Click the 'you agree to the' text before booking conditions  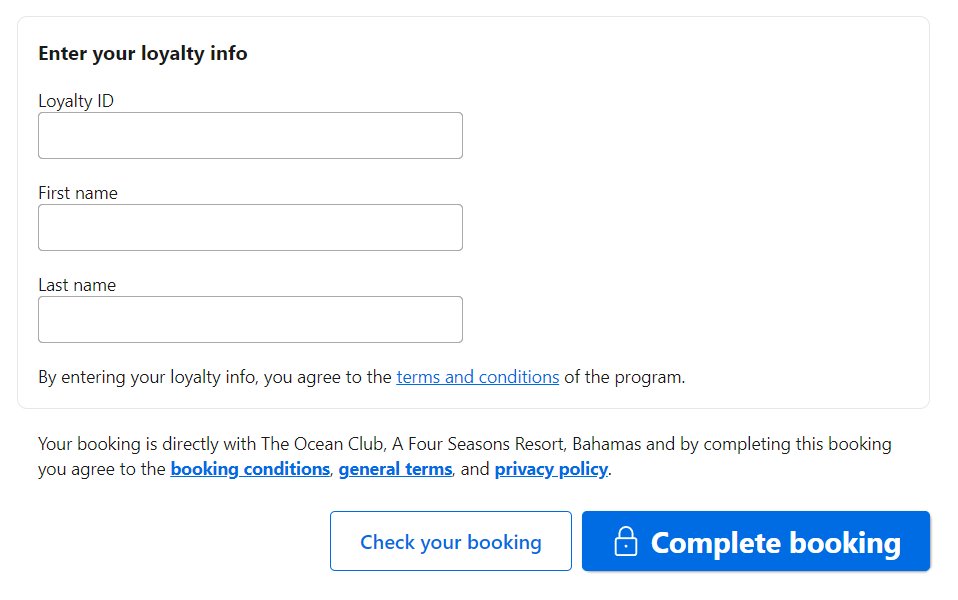[x=101, y=469]
